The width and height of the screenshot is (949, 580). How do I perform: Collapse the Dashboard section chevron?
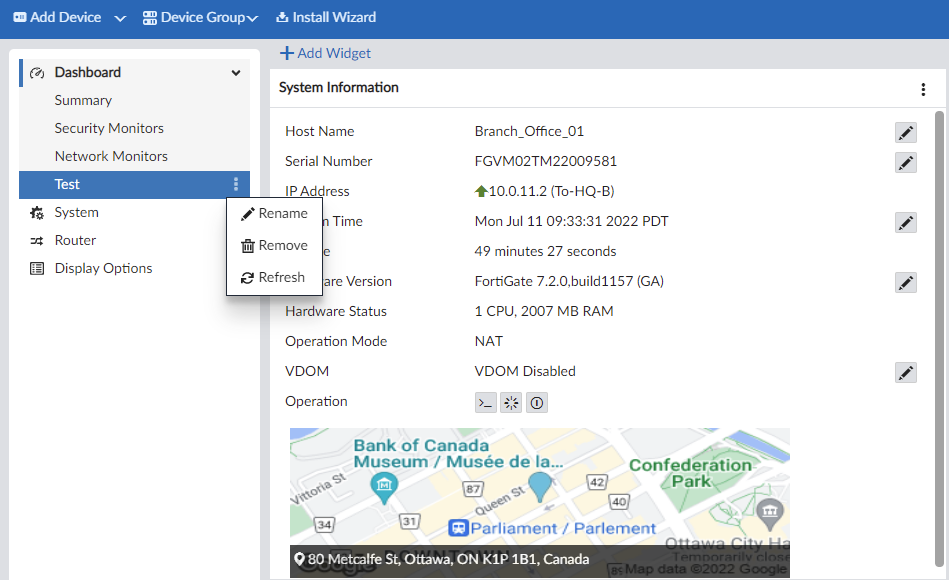pyautogui.click(x=235, y=72)
